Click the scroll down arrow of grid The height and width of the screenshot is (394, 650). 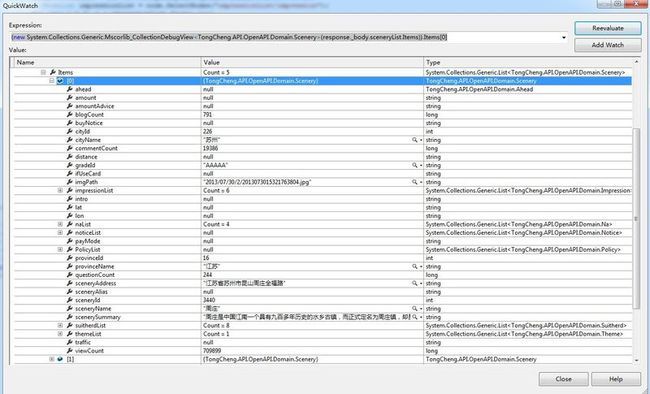636,360
